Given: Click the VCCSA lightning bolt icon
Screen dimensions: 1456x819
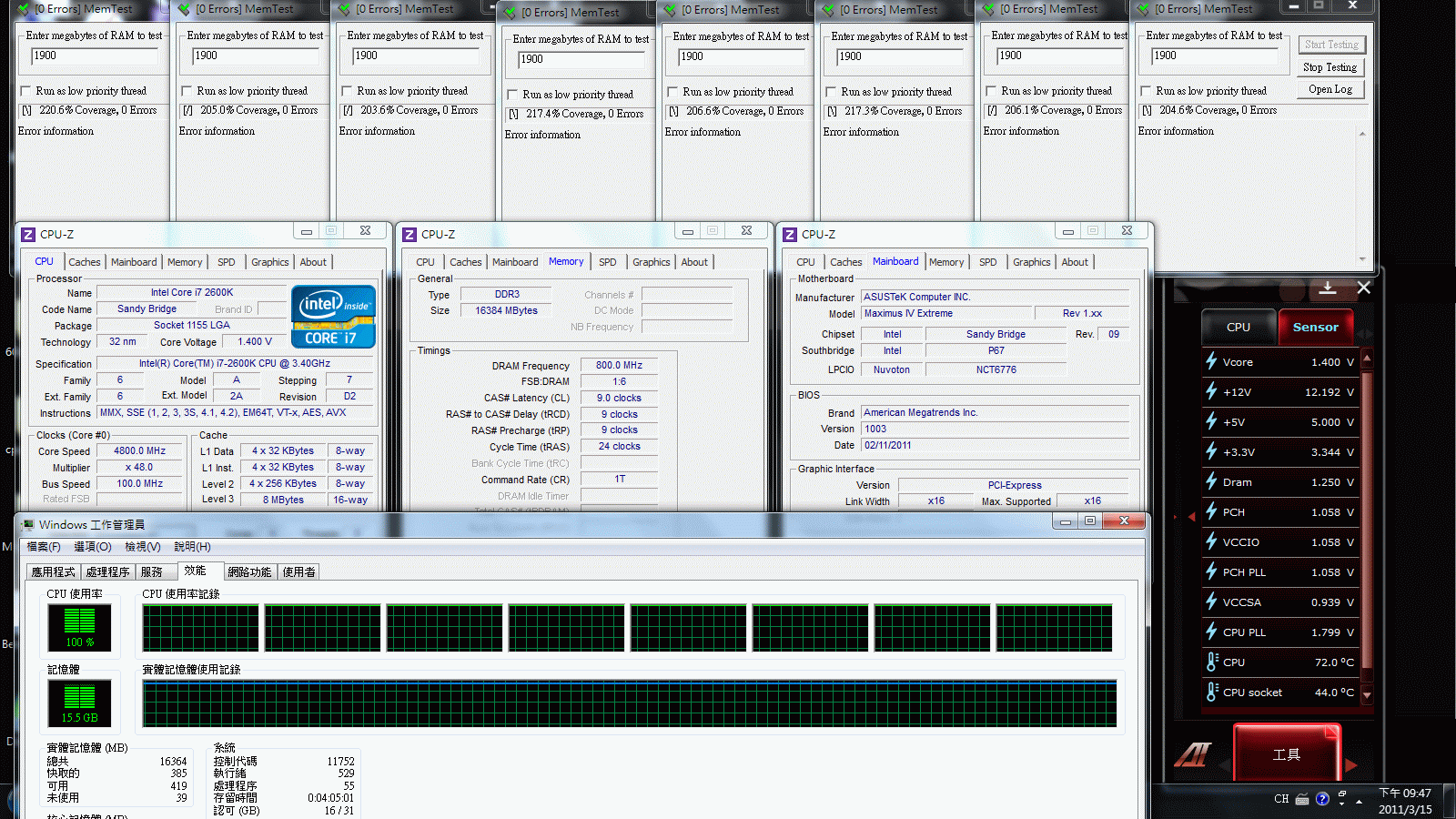Looking at the screenshot, I should [x=1211, y=602].
